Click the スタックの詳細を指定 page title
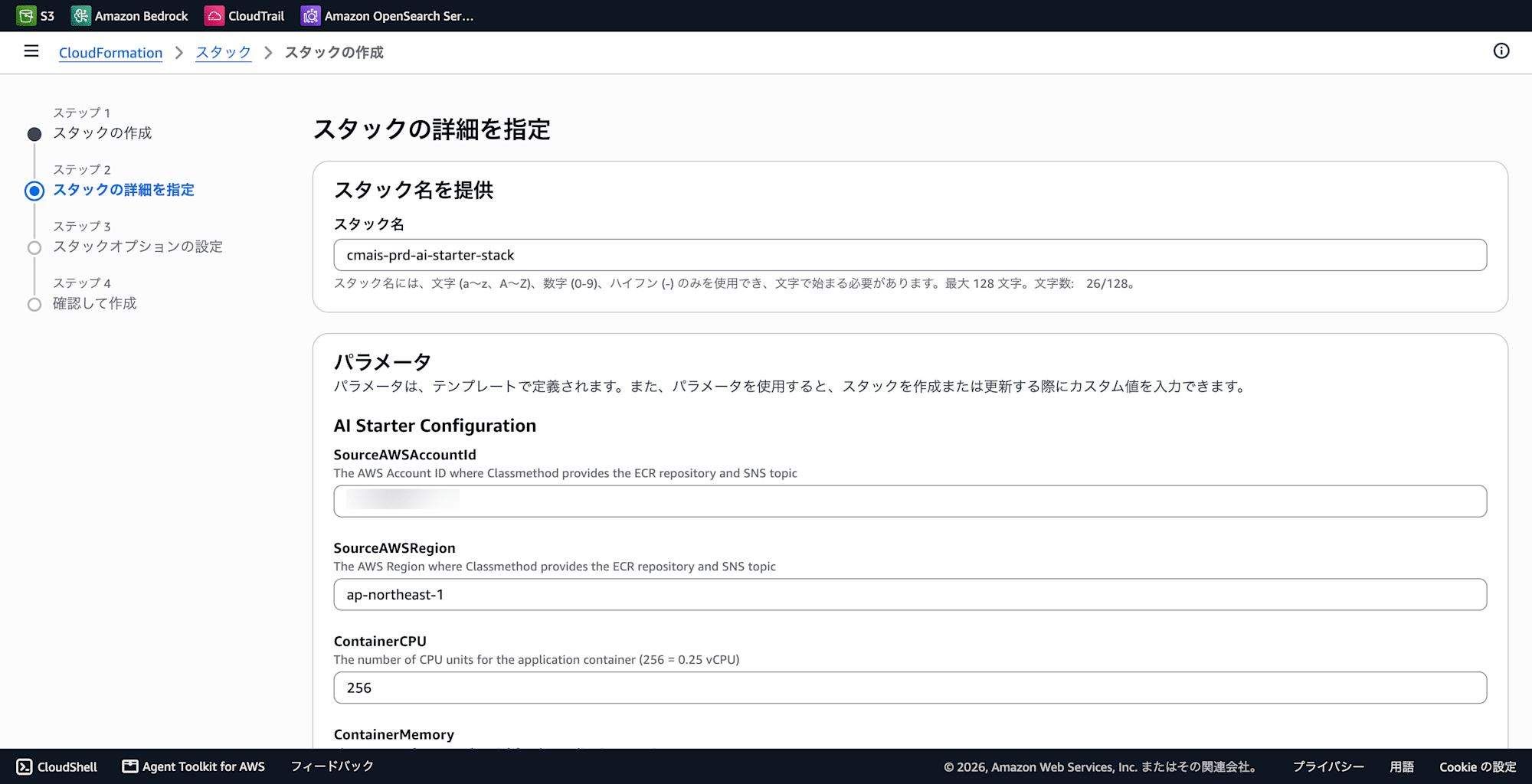Image resolution: width=1532 pixels, height=784 pixels. click(432, 129)
